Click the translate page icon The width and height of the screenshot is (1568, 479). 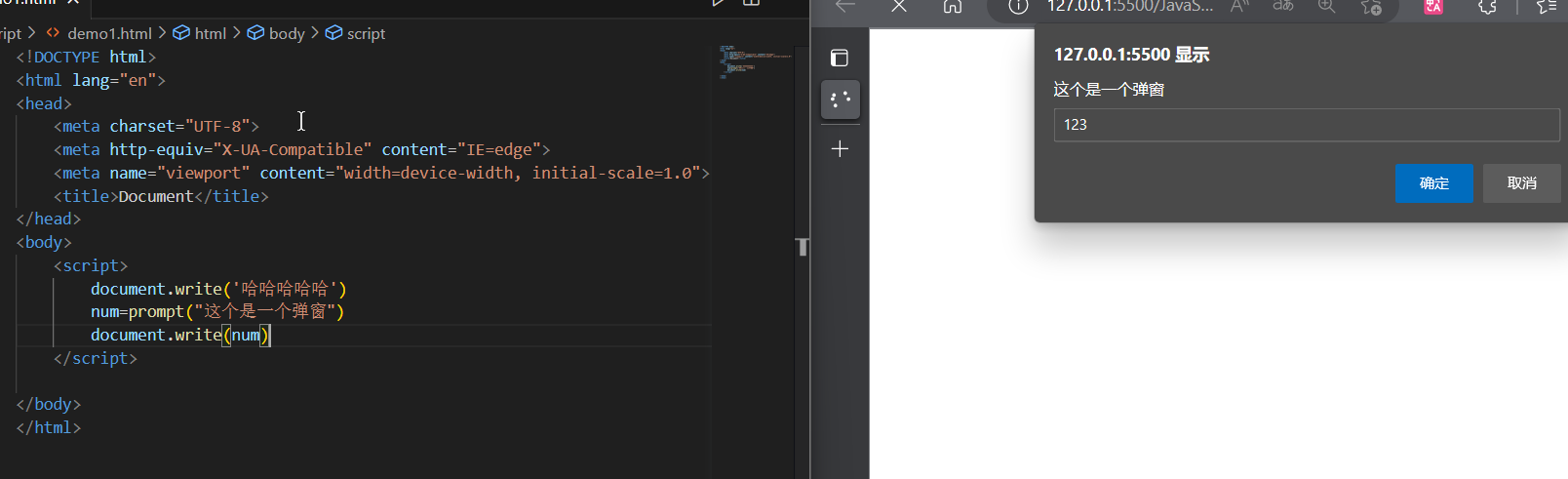[1283, 7]
